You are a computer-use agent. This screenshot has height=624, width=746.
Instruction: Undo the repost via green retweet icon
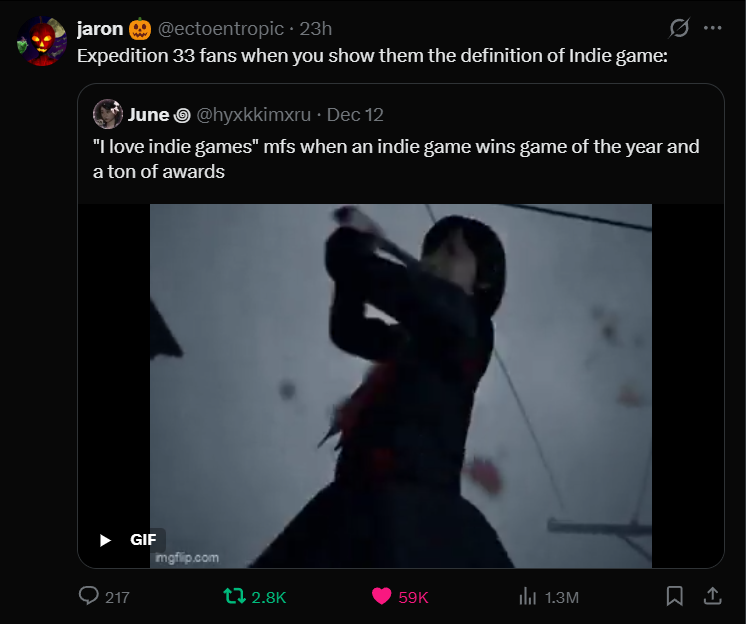(234, 596)
